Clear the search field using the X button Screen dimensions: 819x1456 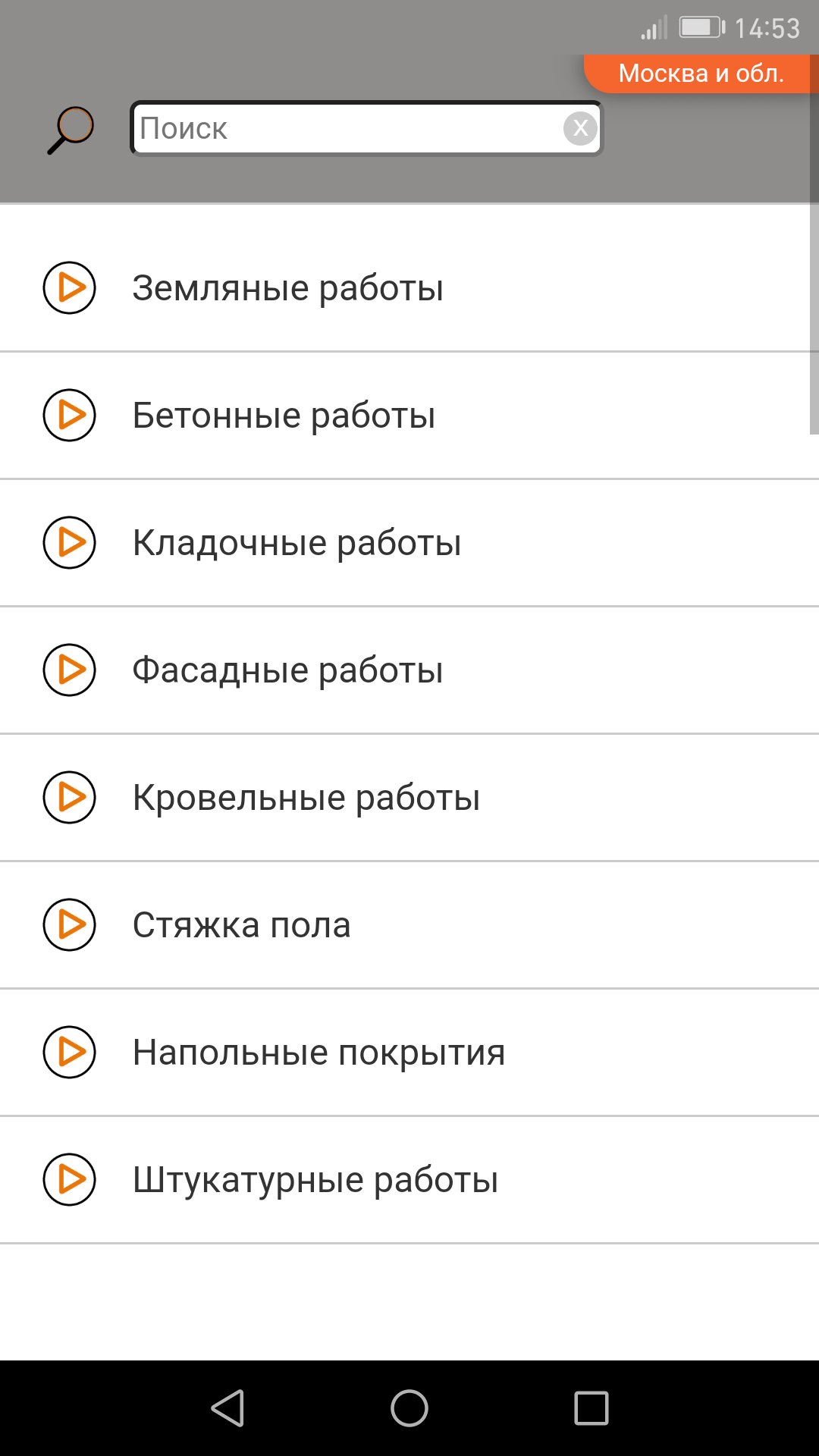[579, 129]
